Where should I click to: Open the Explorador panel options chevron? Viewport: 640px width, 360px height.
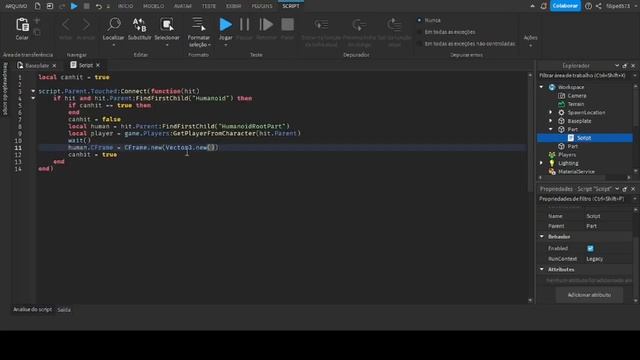tap(617, 66)
